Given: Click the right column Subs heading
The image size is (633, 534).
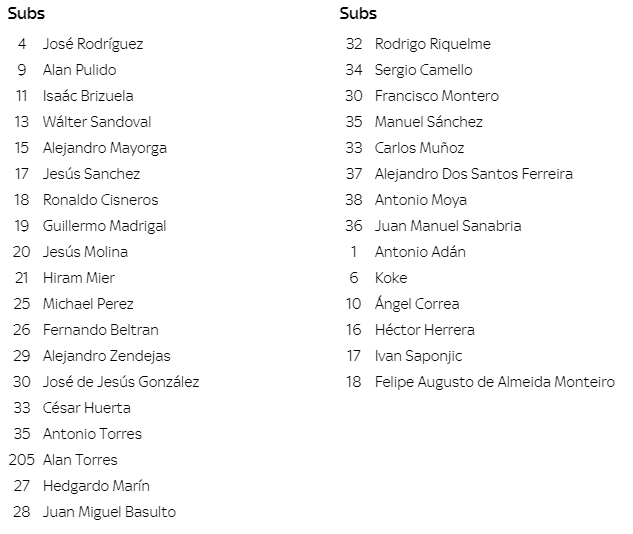Looking at the screenshot, I should coord(358,14).
